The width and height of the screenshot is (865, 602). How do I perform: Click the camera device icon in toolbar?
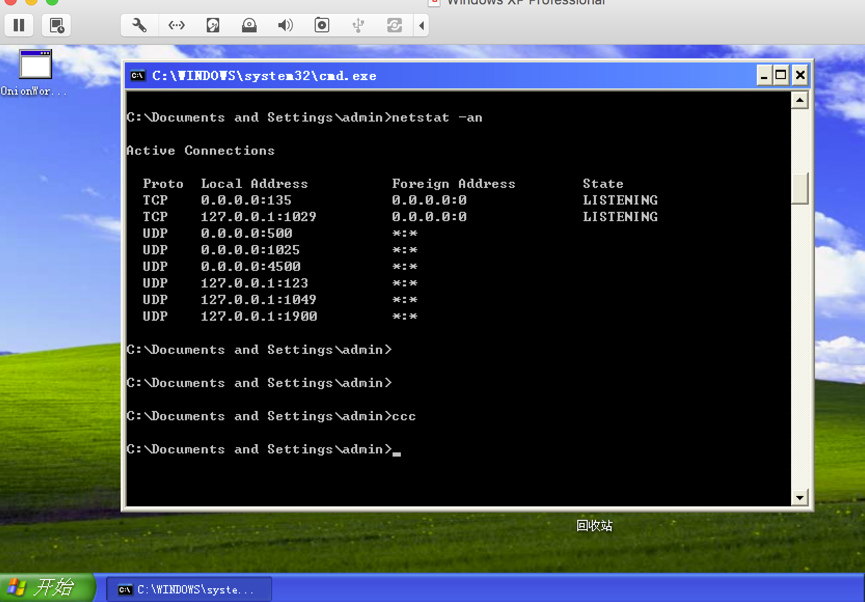[322, 25]
